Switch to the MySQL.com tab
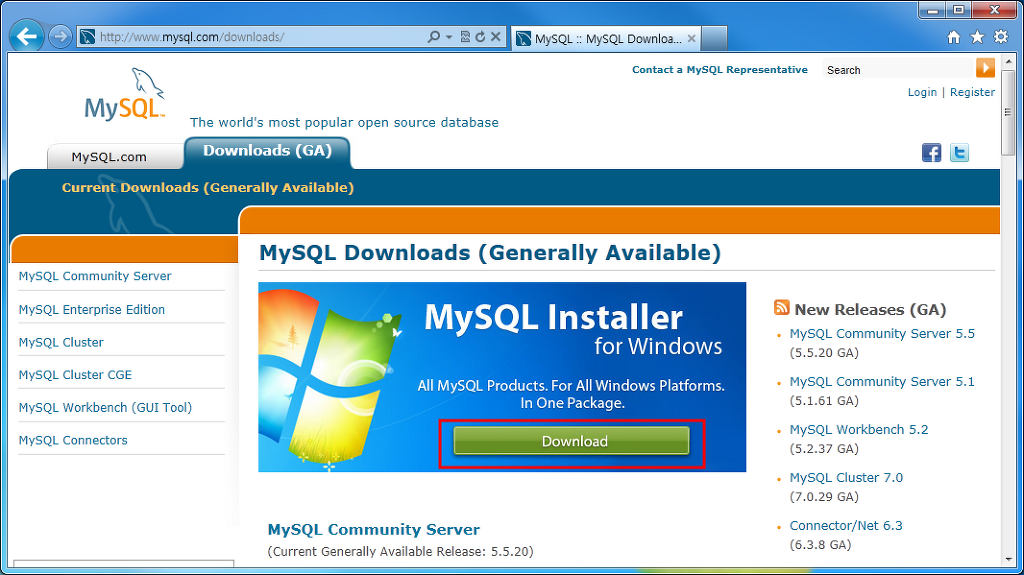 109,157
